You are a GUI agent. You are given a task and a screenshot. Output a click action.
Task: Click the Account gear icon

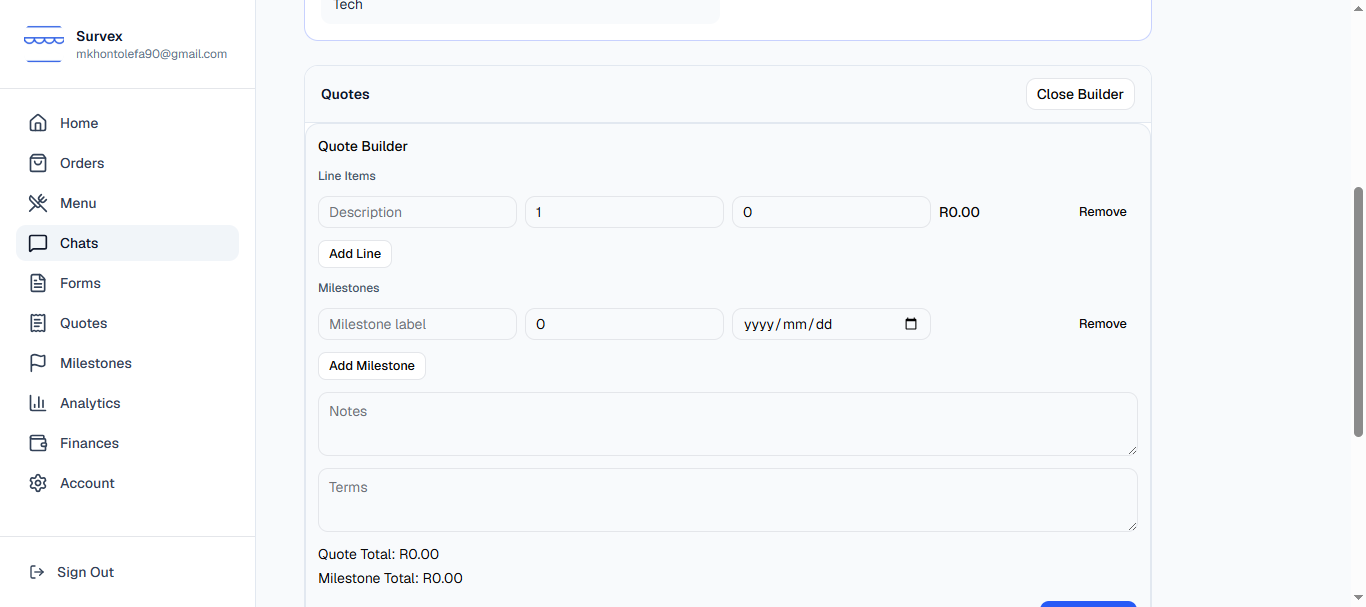(x=38, y=483)
